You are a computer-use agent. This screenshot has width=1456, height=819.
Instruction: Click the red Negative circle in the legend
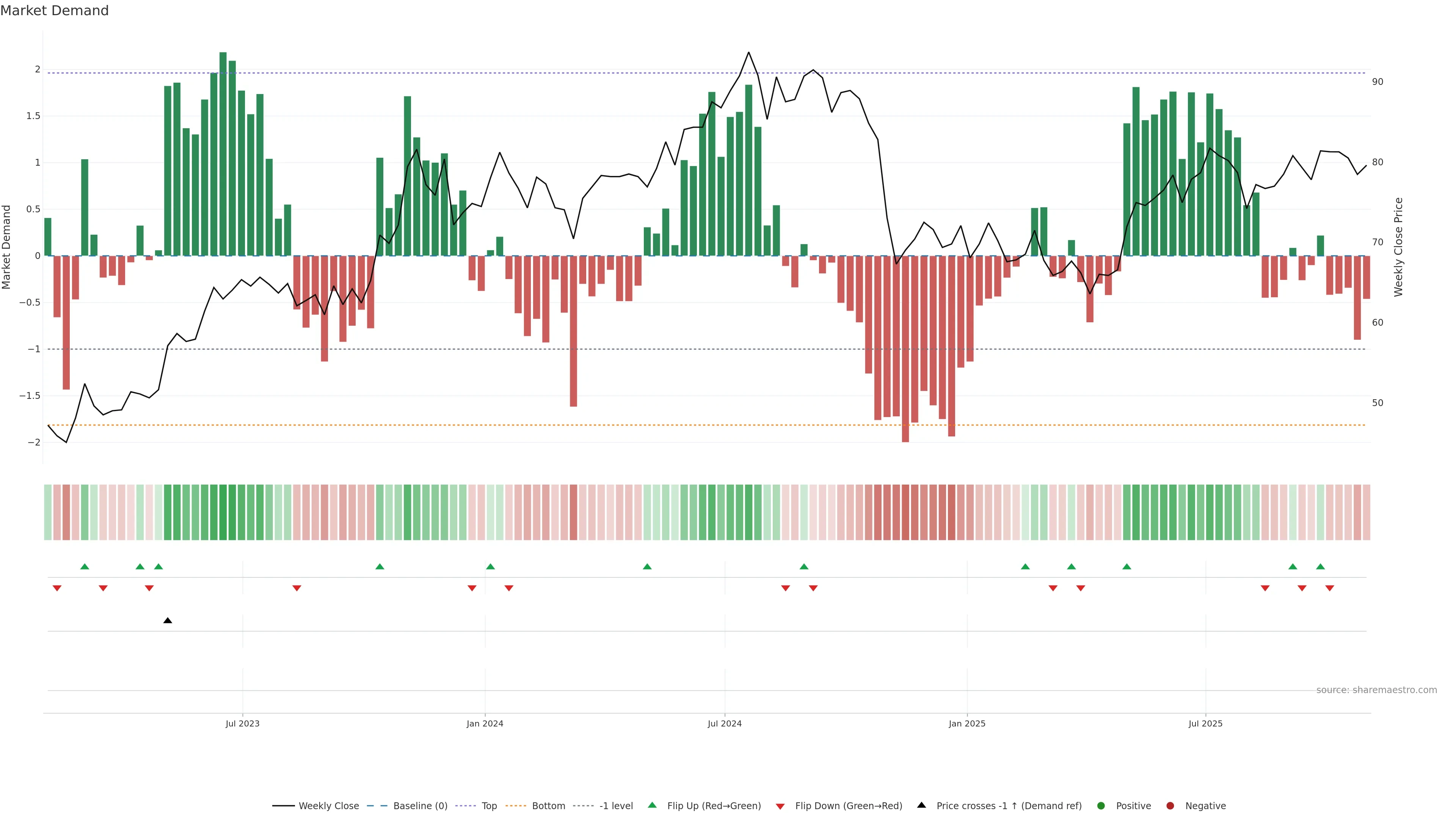1170,806
